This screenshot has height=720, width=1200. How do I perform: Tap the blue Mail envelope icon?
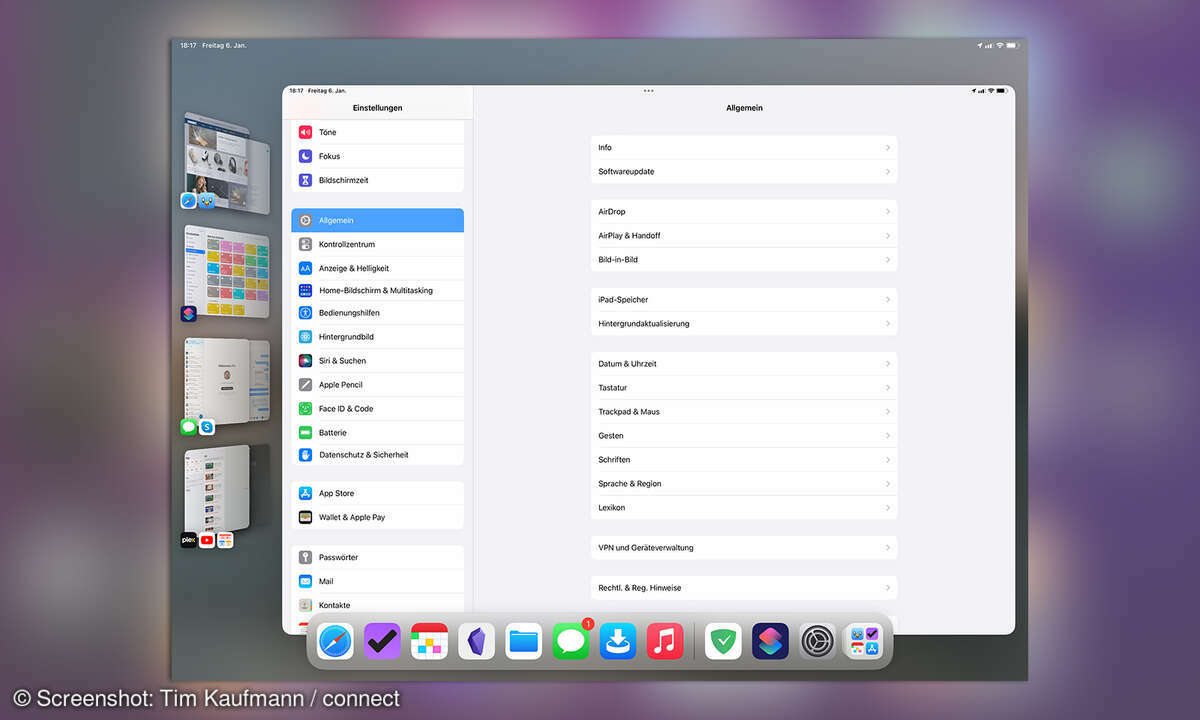[x=305, y=581]
